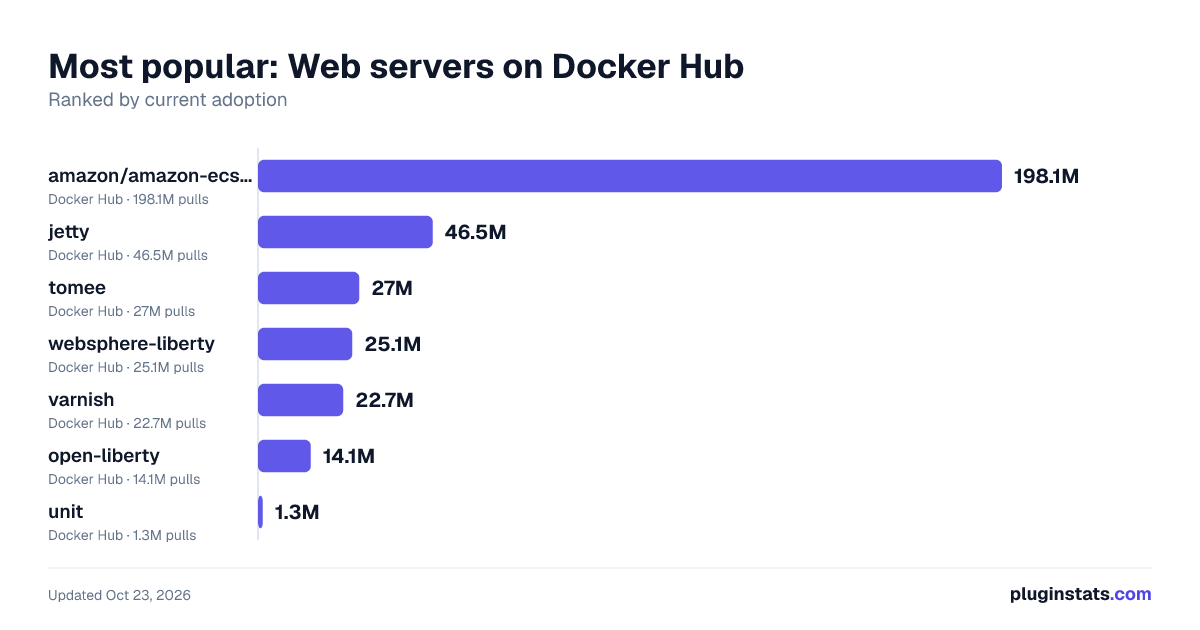Click the 1.3M value label
This screenshot has height=630, width=1200.
coord(297,513)
